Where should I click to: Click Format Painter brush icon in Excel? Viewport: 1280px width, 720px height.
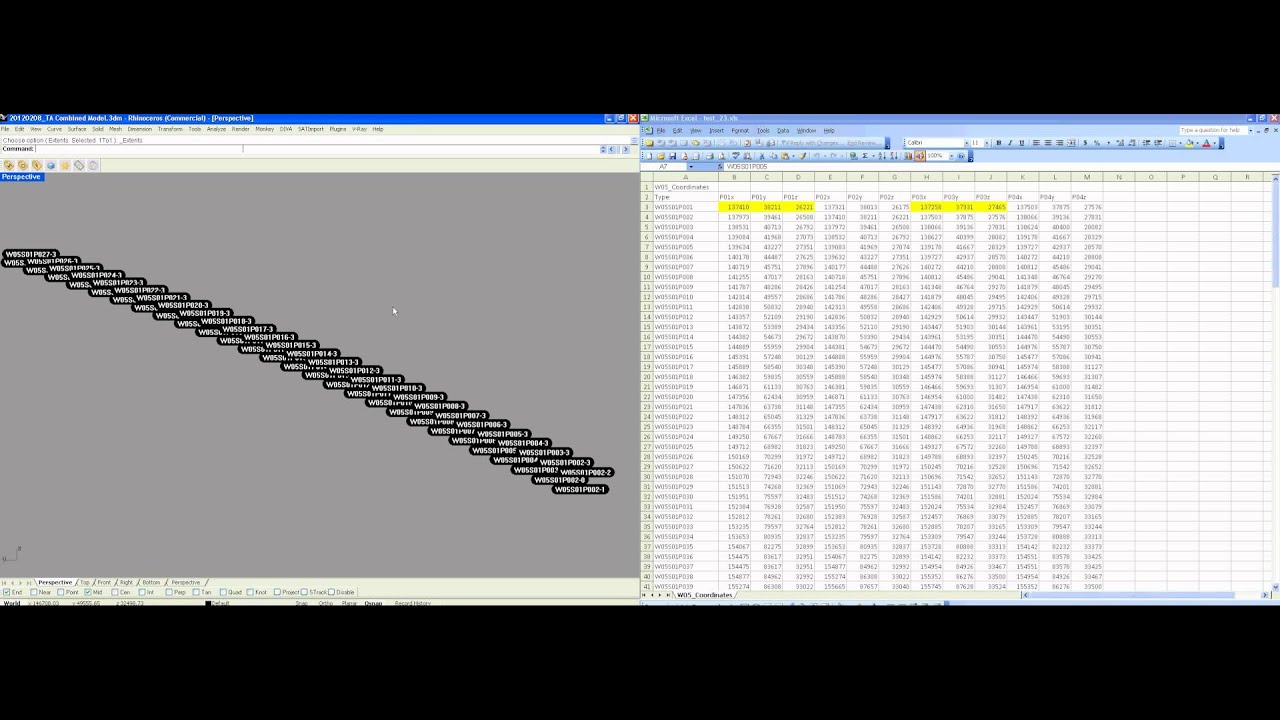[802, 156]
